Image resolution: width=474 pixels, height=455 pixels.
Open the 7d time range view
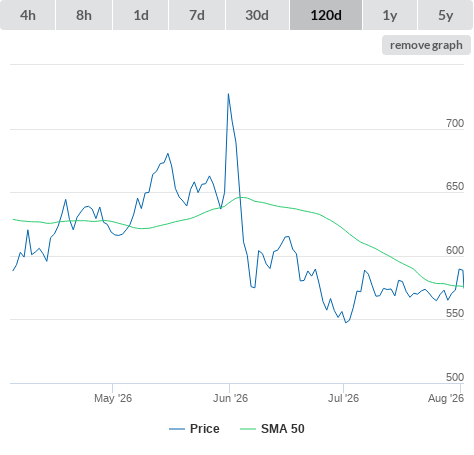[197, 15]
